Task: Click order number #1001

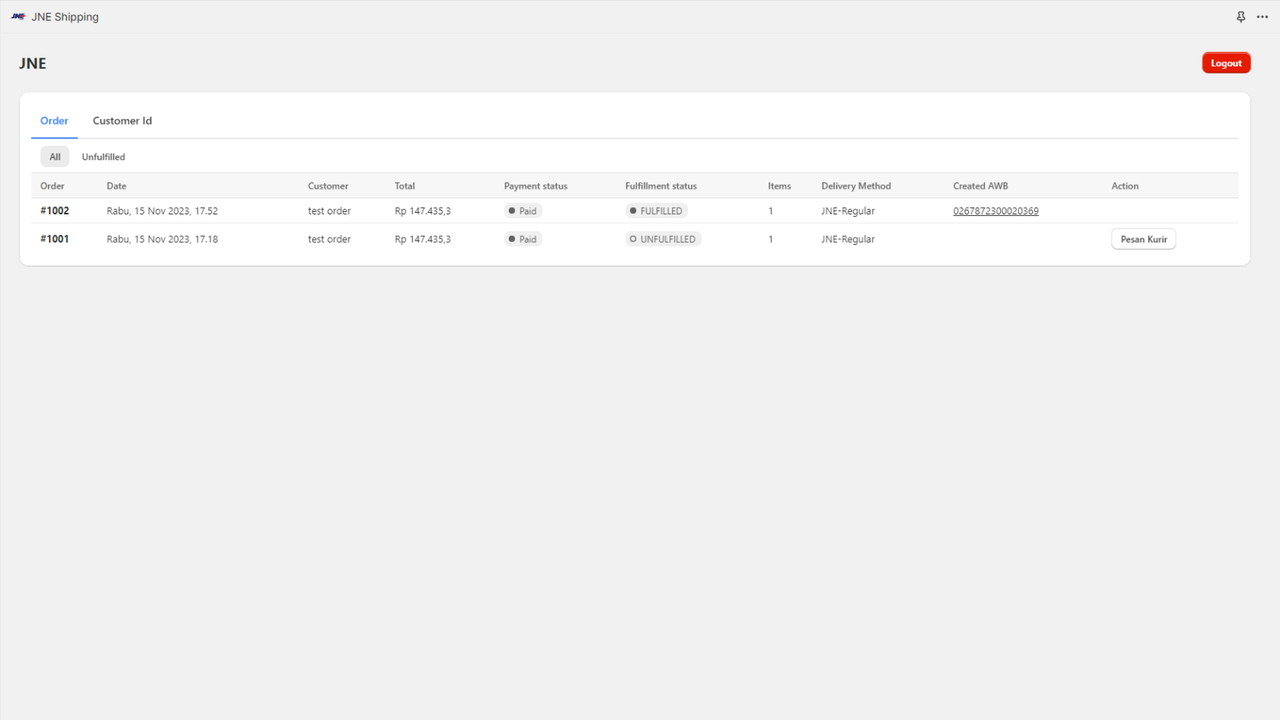Action: tap(54, 239)
